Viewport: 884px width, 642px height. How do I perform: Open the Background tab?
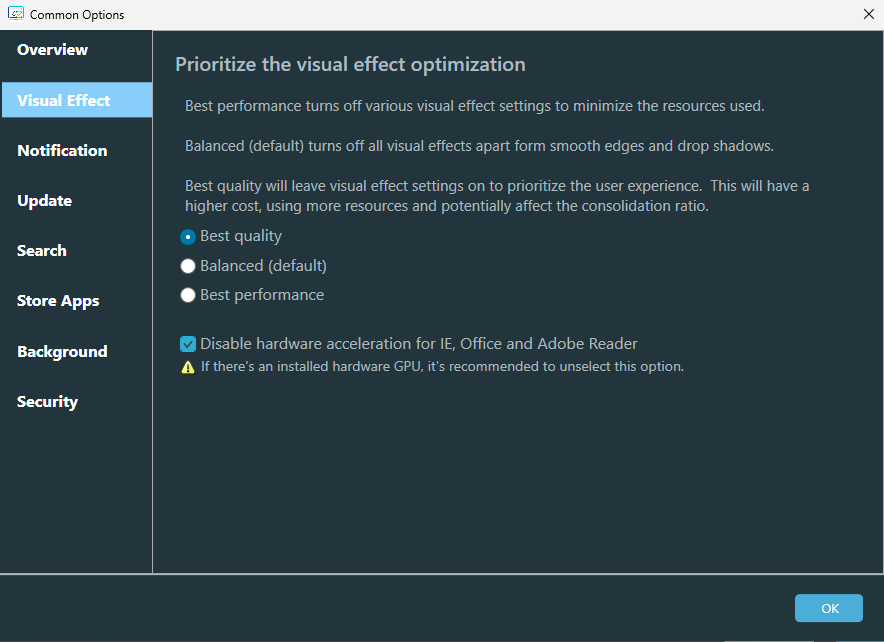tap(62, 351)
